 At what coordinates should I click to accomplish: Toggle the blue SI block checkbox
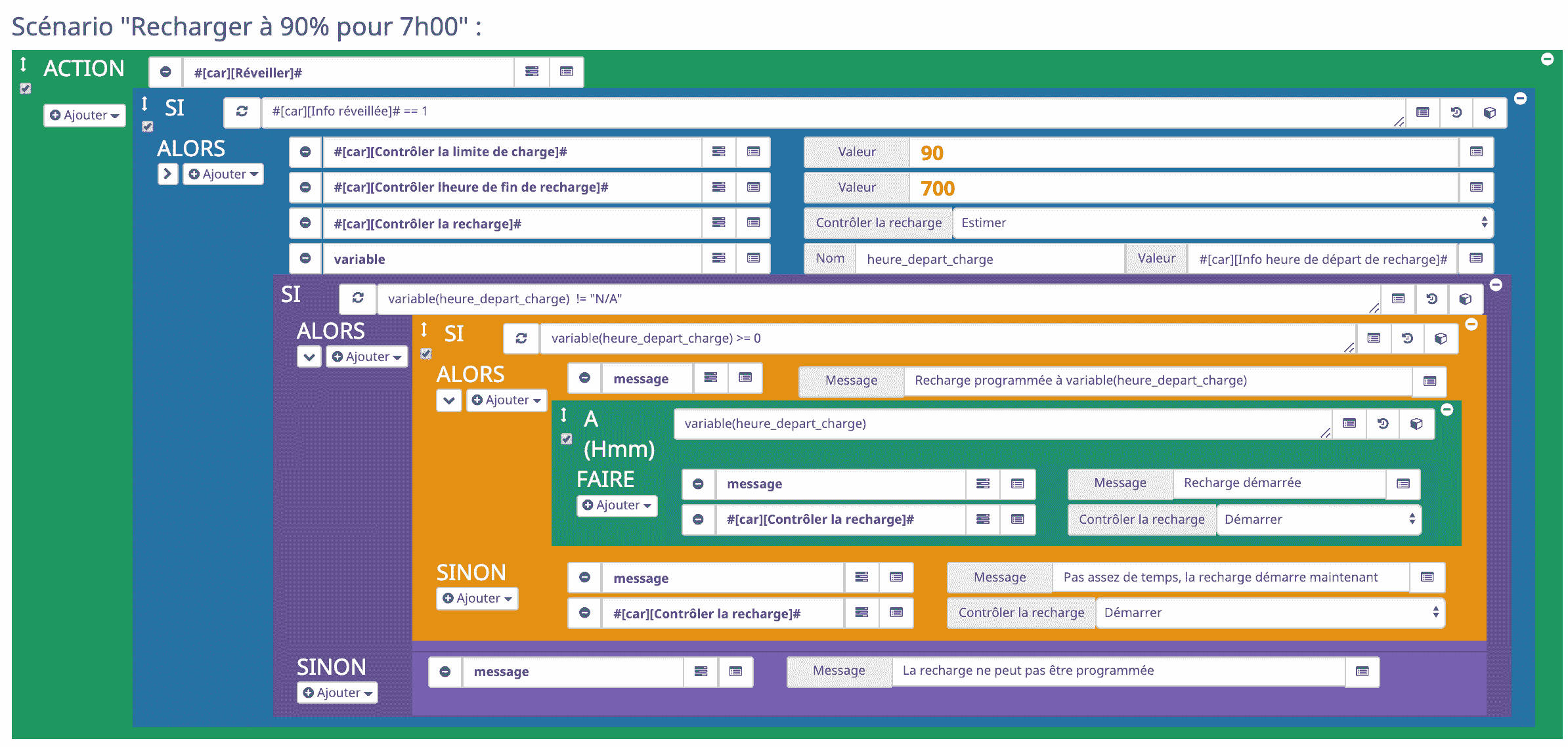[x=148, y=126]
